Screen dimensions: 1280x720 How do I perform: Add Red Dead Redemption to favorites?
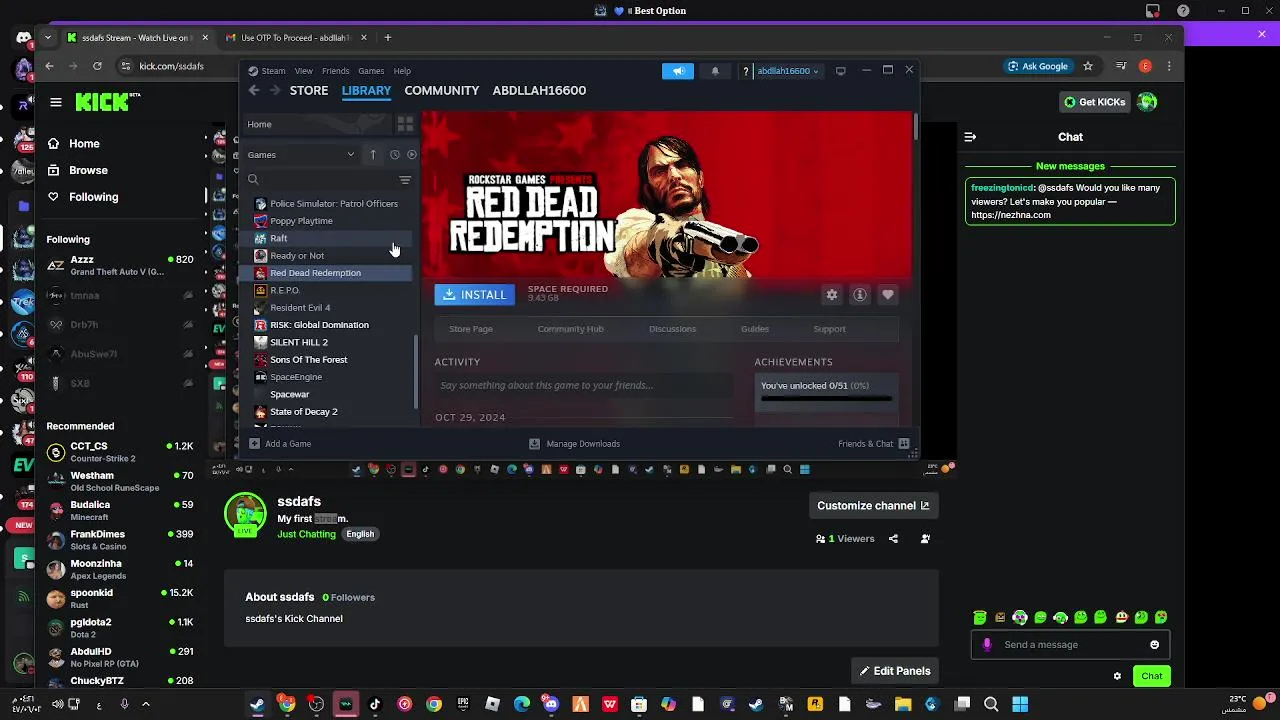tap(887, 295)
